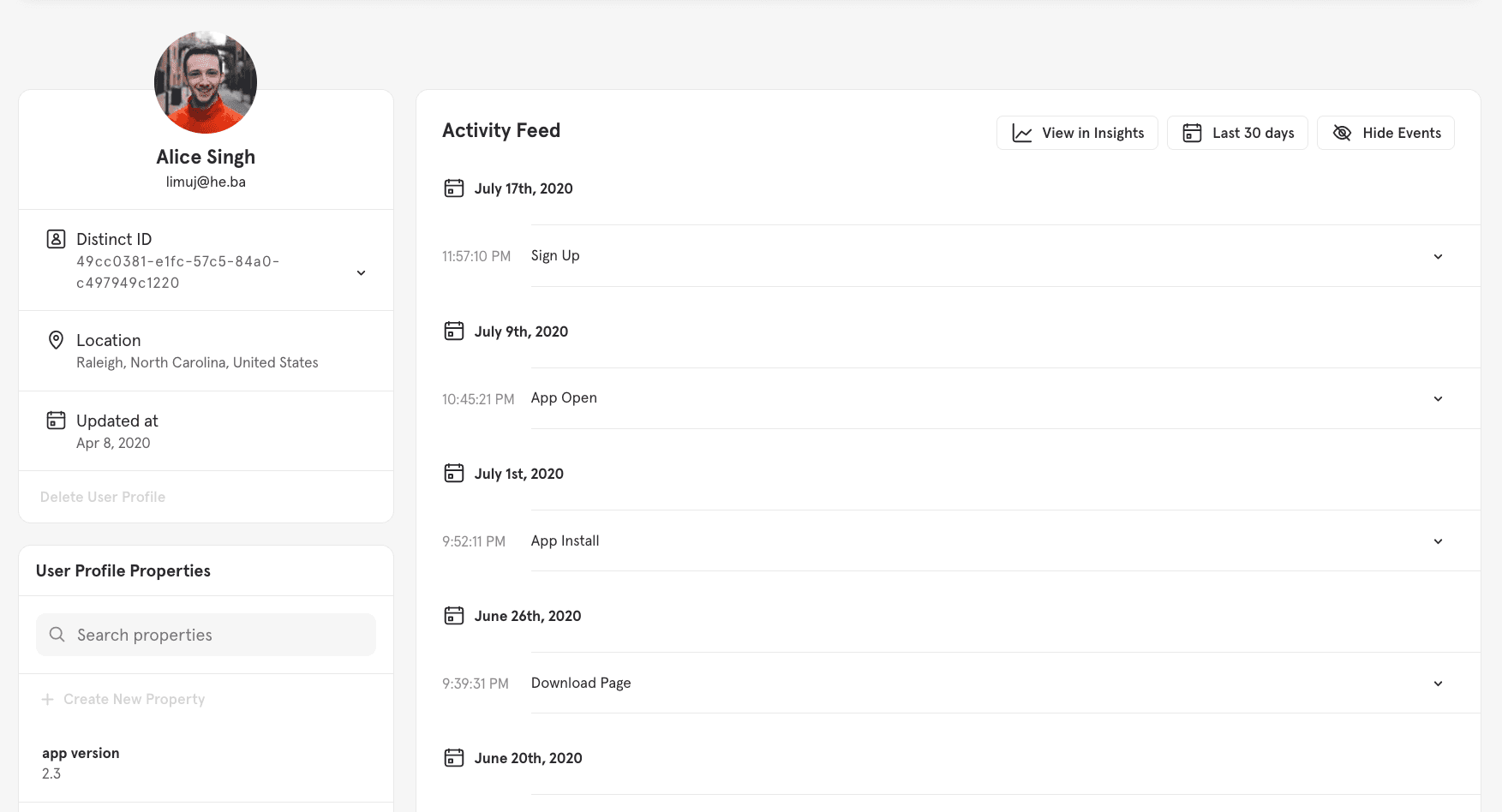Click the Distinct ID person icon
Screen dimensions: 1502x812
click(56, 239)
